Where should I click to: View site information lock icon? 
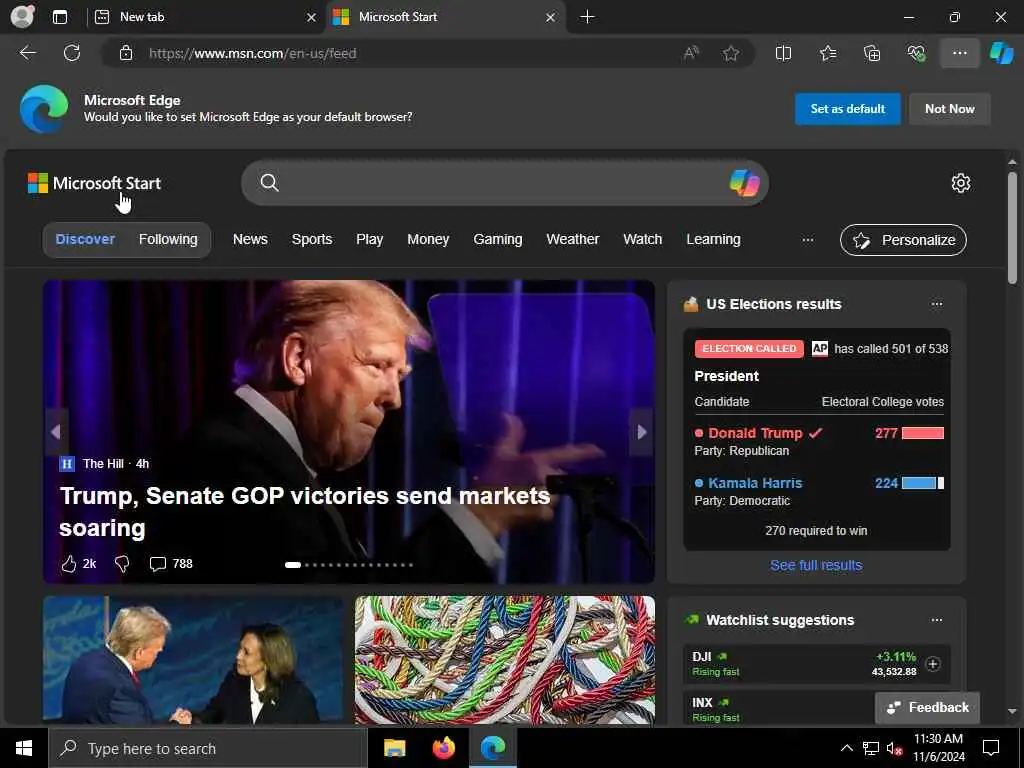click(126, 53)
